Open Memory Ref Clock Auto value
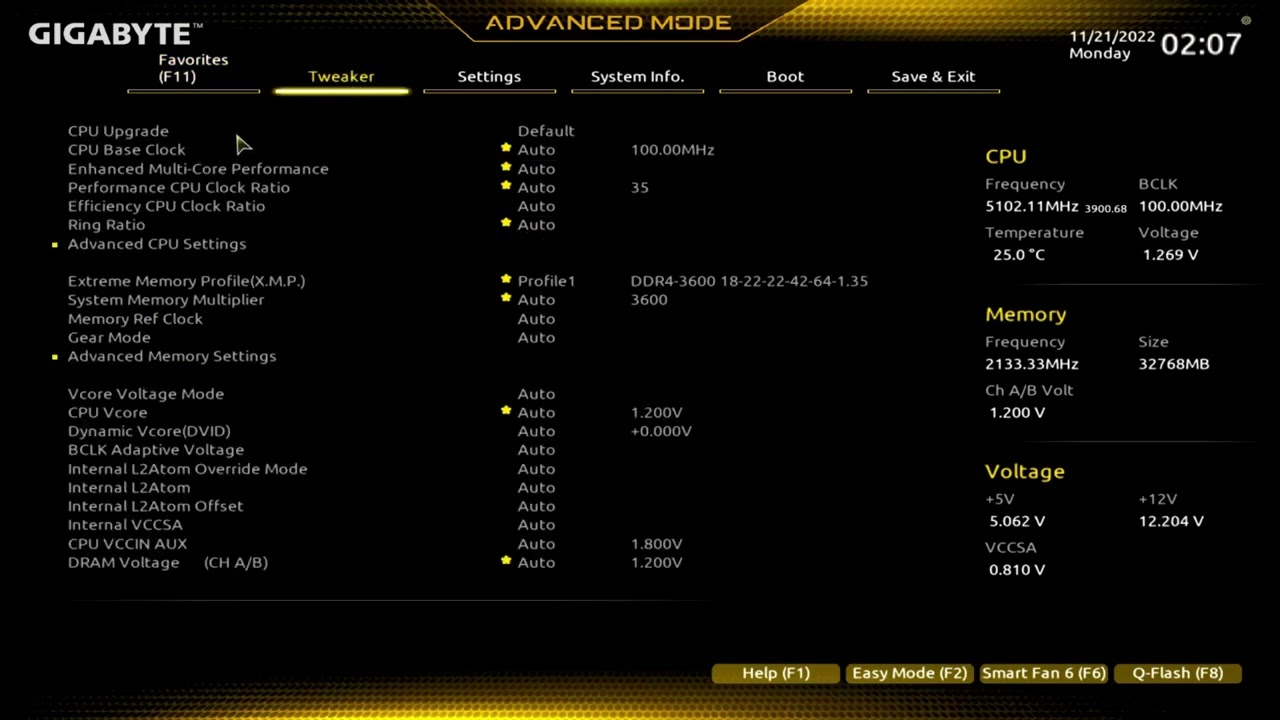 click(536, 319)
